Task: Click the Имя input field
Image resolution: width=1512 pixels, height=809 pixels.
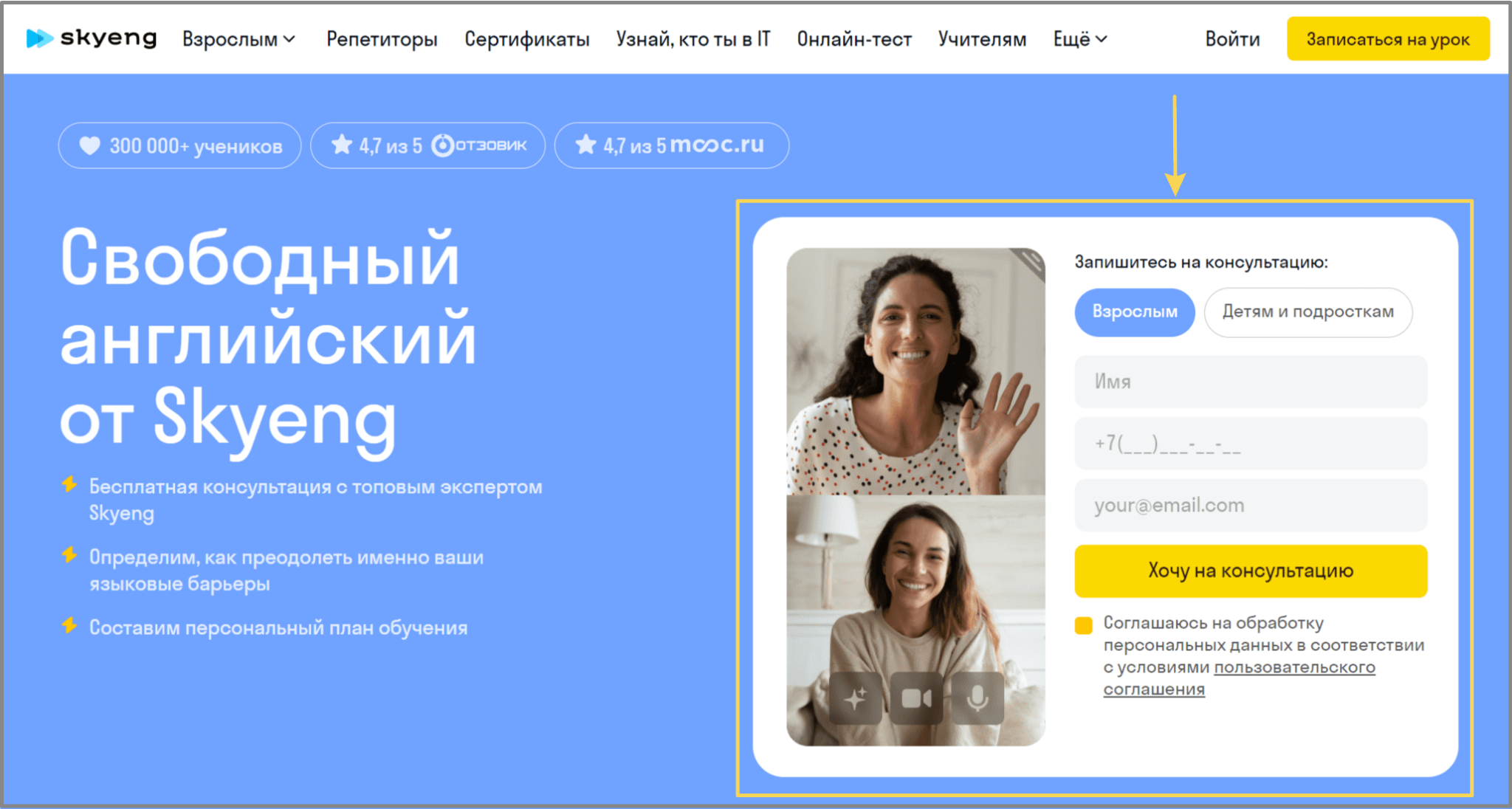Action: [1251, 382]
